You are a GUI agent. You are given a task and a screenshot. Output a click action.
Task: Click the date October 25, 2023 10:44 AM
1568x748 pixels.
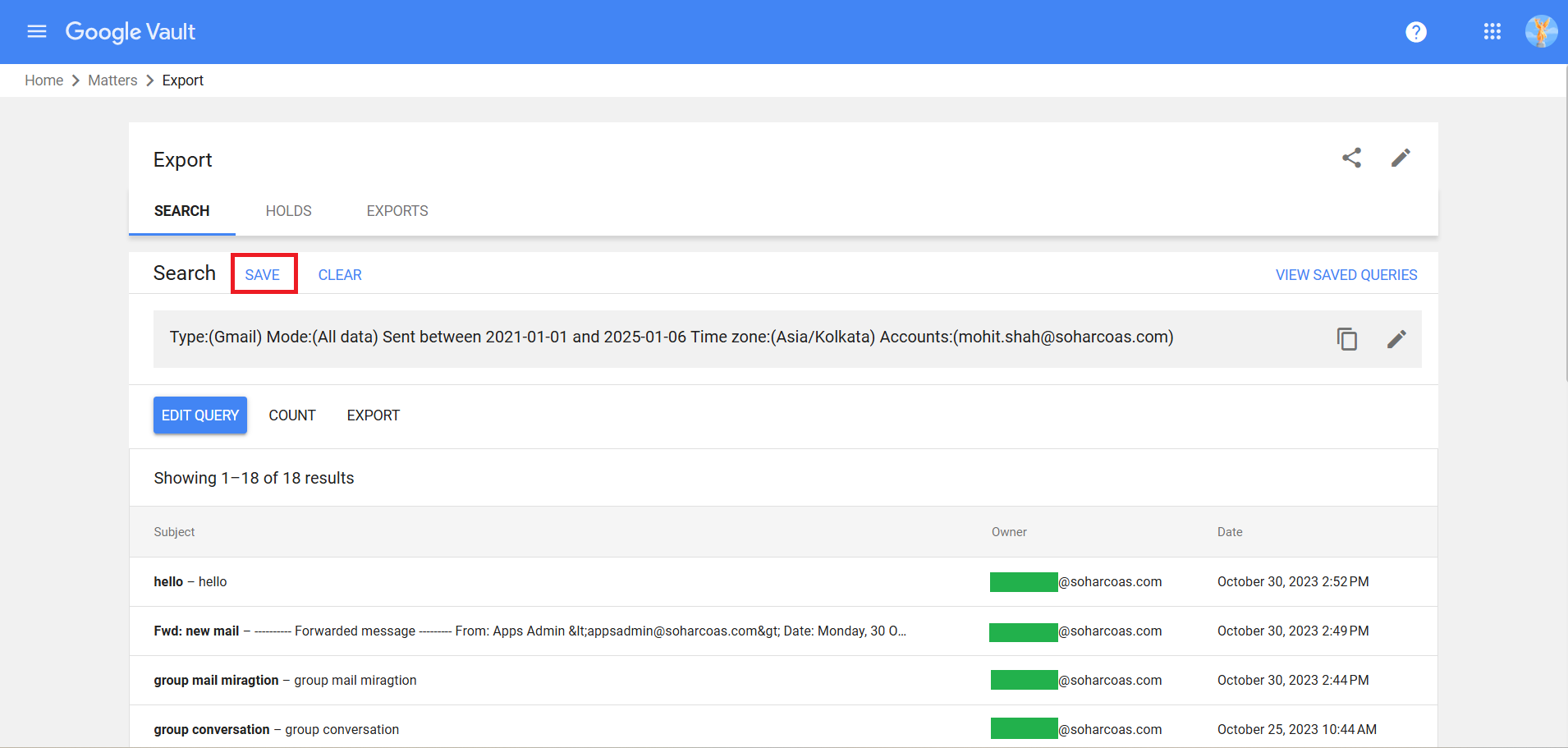pos(1297,730)
